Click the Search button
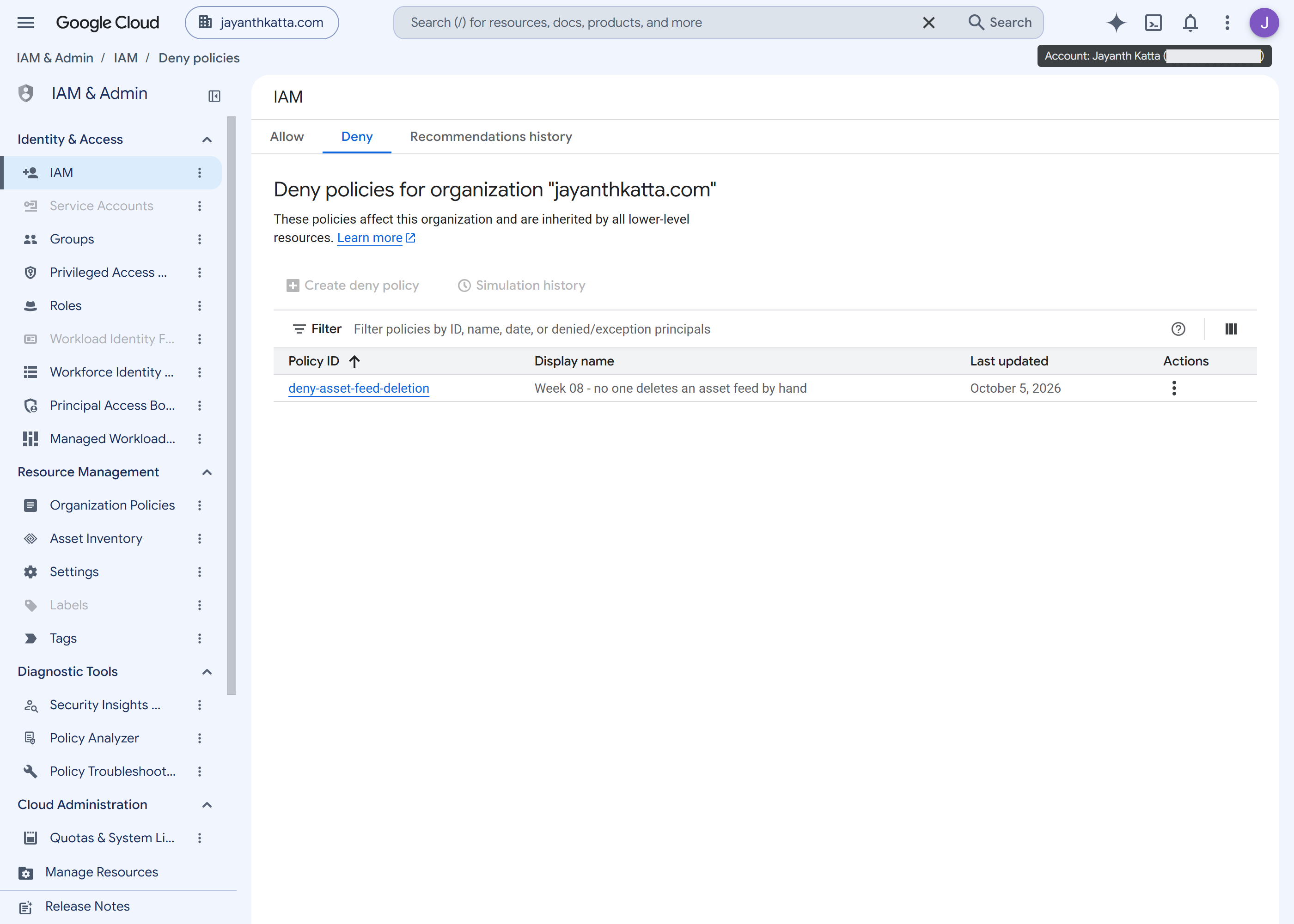 click(x=1001, y=23)
